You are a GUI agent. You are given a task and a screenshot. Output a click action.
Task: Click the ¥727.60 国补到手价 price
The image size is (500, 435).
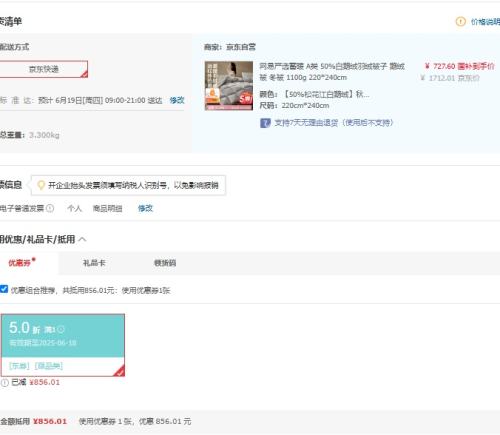click(x=459, y=66)
